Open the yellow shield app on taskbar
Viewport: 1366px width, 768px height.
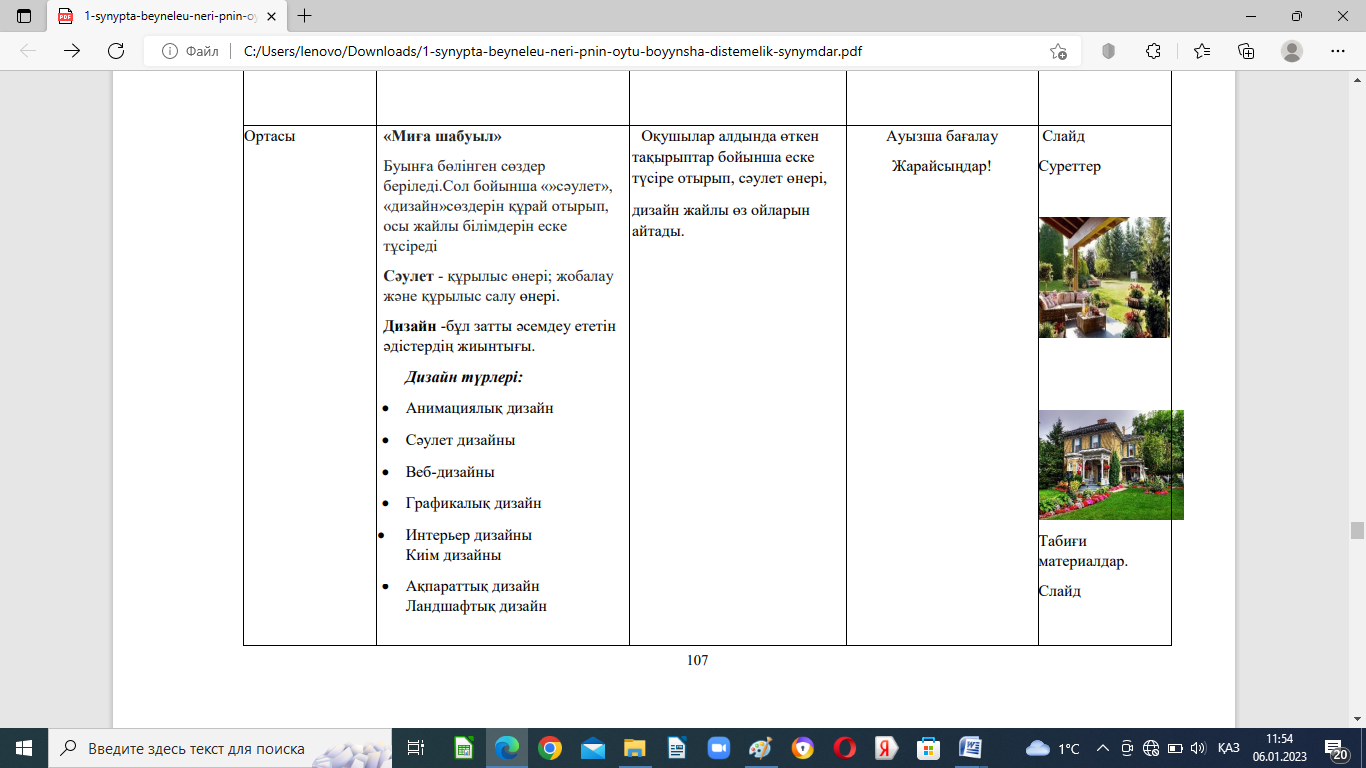[x=802, y=748]
